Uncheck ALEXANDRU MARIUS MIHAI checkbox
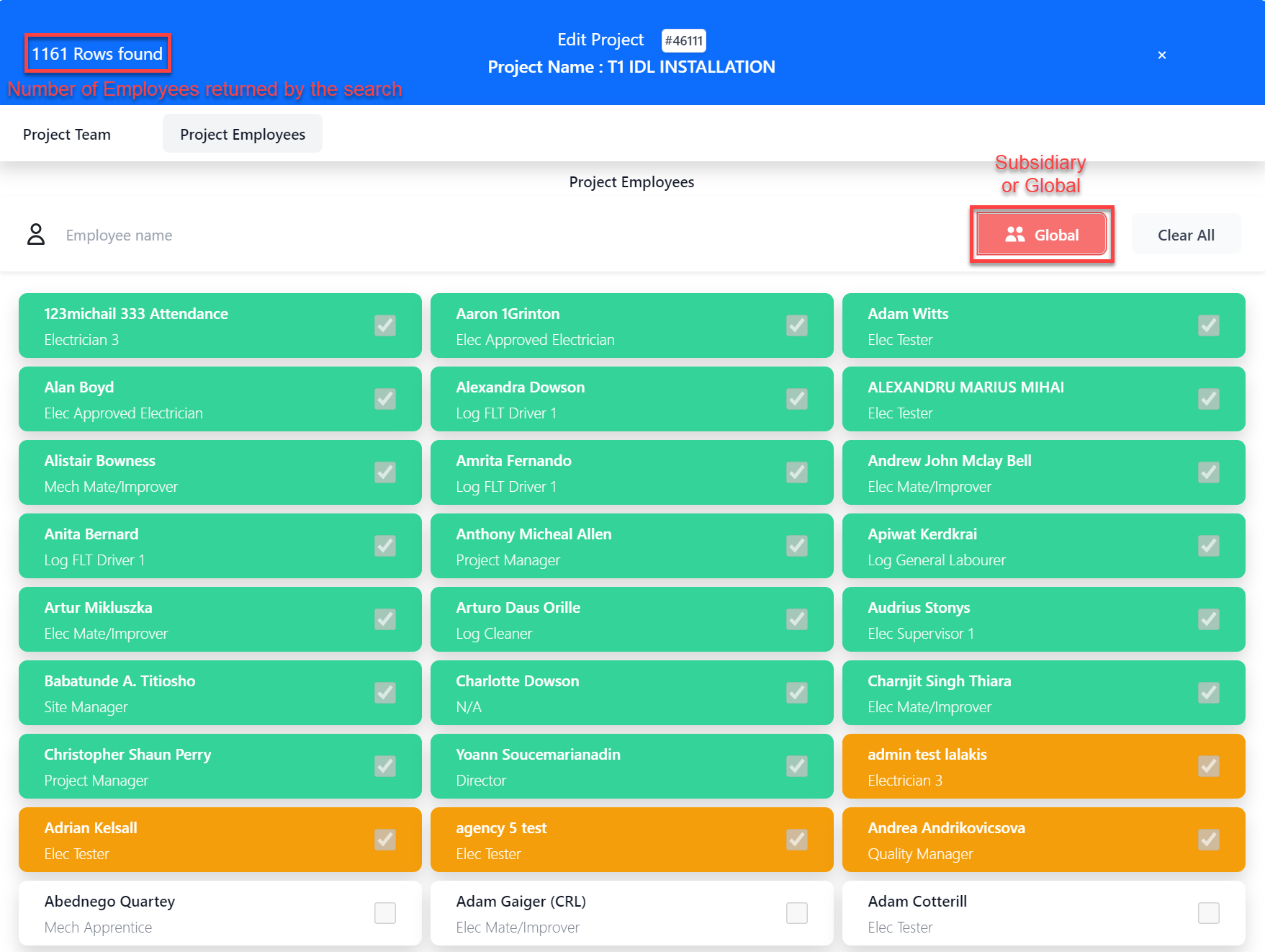Image resolution: width=1265 pixels, height=952 pixels. point(1209,399)
